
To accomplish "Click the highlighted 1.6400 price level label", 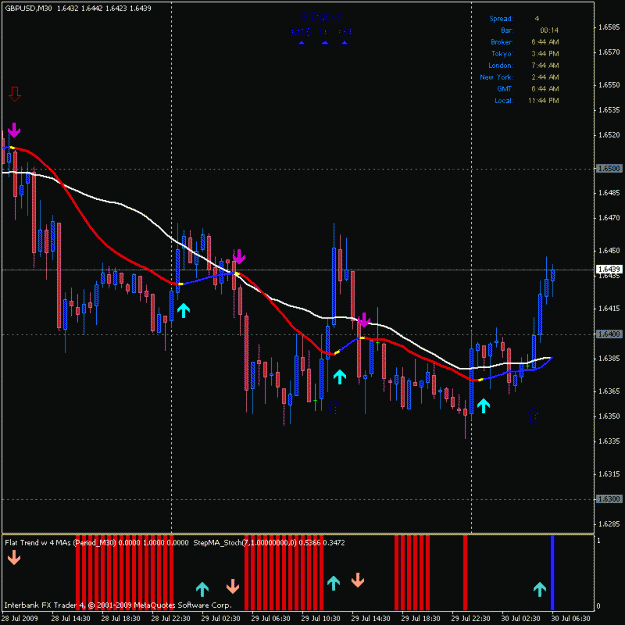I will click(x=609, y=334).
